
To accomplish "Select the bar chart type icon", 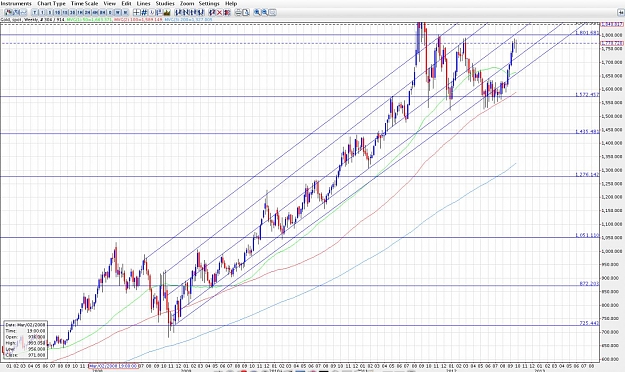I will (x=16, y=12).
